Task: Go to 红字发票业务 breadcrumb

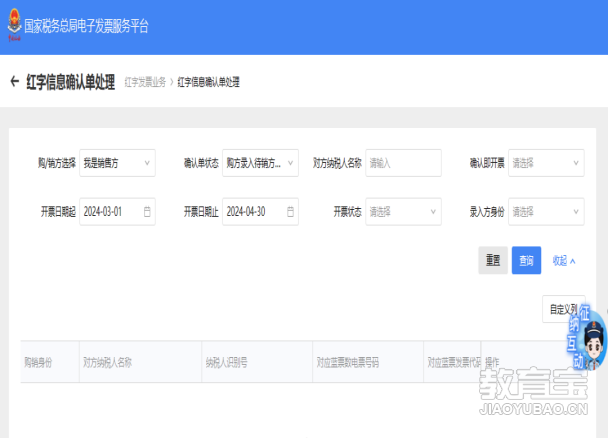Action: tap(145, 82)
